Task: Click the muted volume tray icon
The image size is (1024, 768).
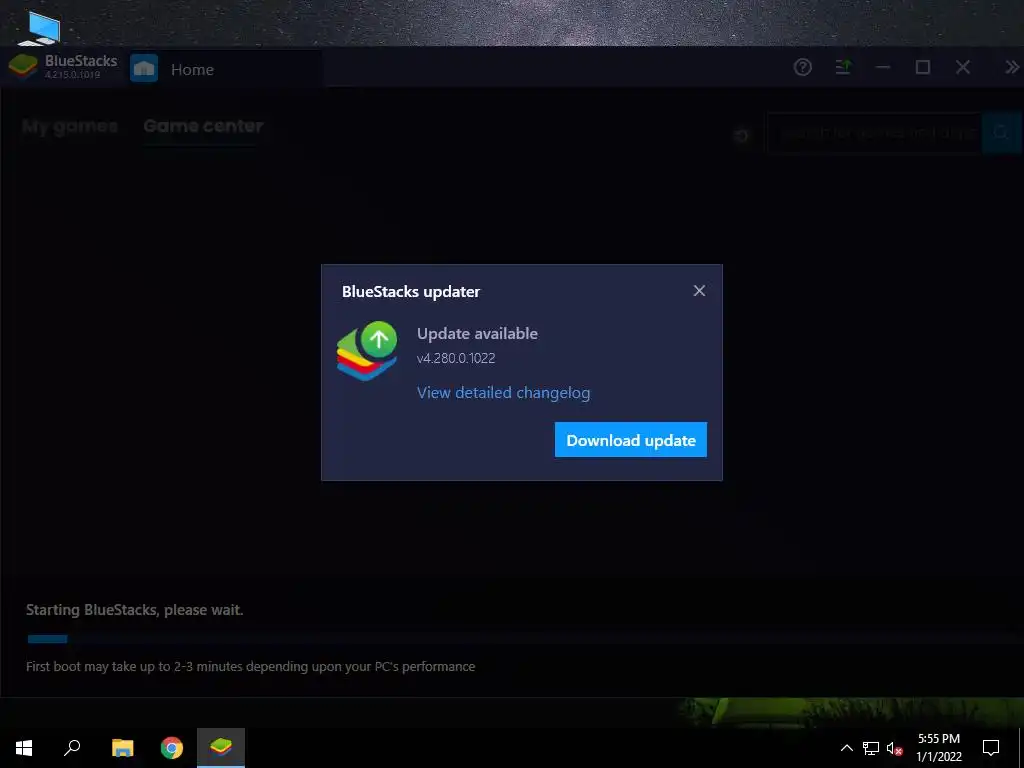Action: click(894, 748)
